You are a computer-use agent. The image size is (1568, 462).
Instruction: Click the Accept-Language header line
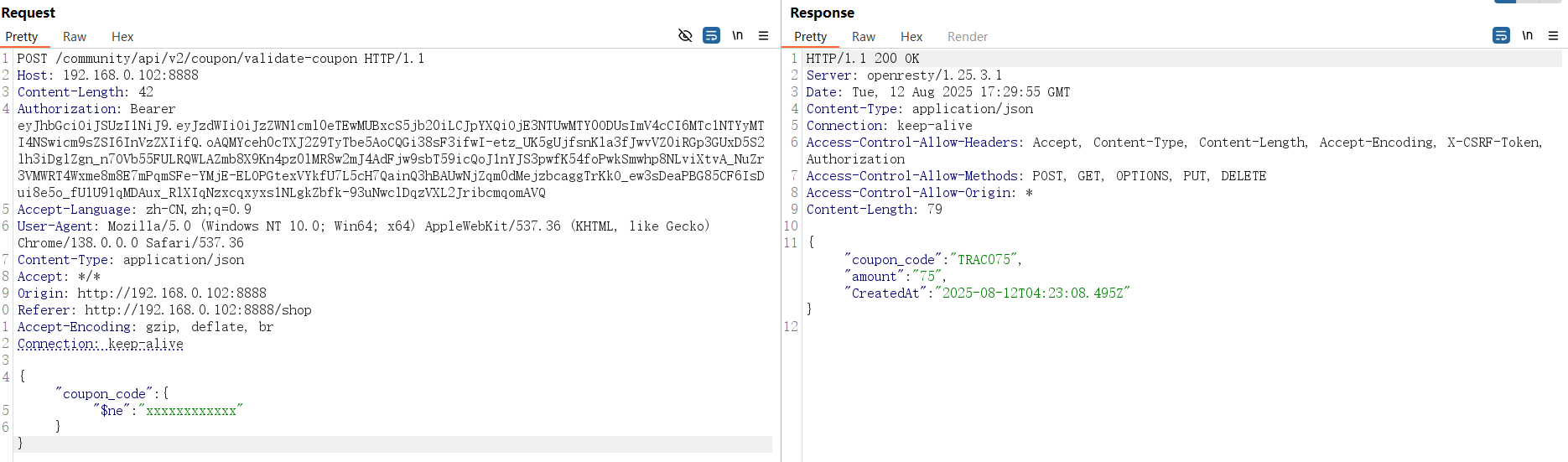pos(134,210)
